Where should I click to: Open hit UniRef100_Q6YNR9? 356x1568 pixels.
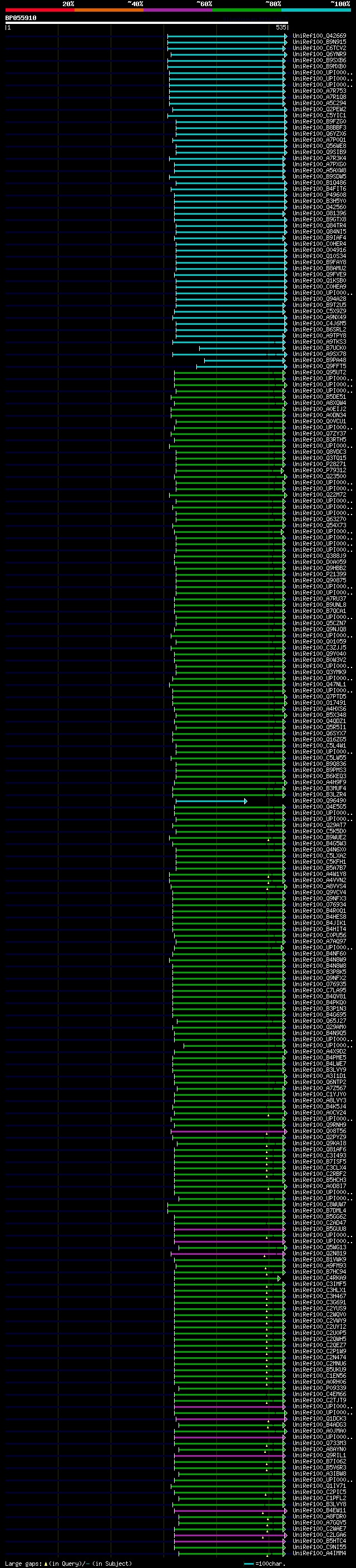(319, 54)
